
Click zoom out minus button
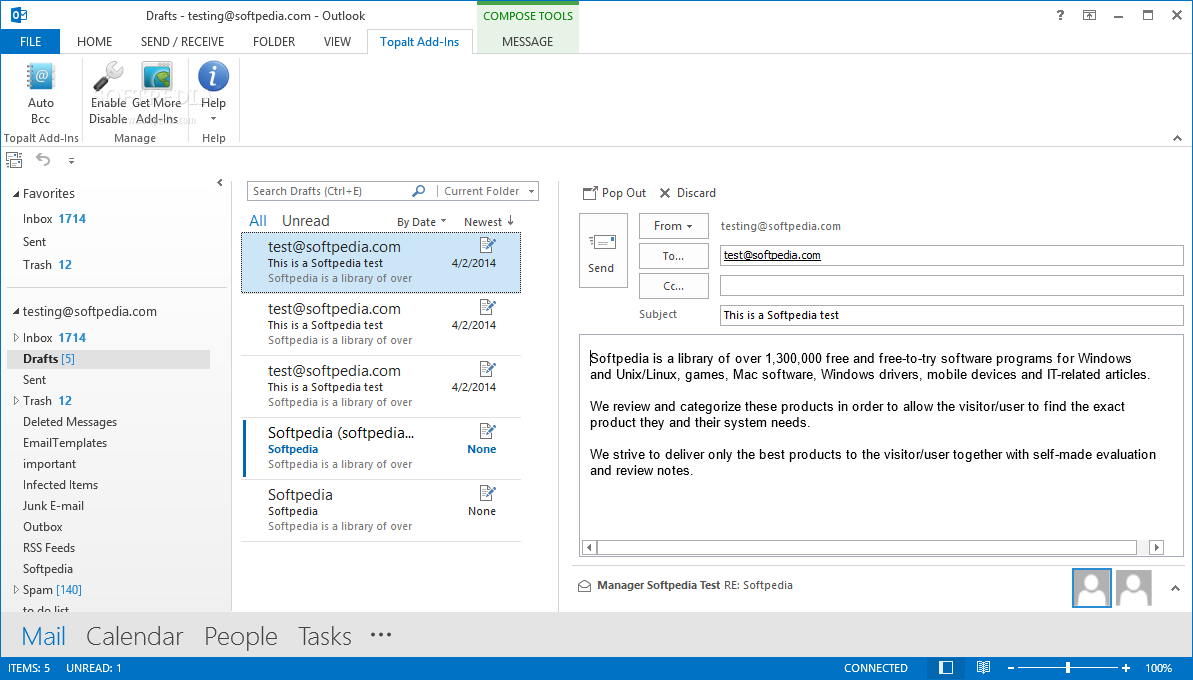click(x=1011, y=668)
